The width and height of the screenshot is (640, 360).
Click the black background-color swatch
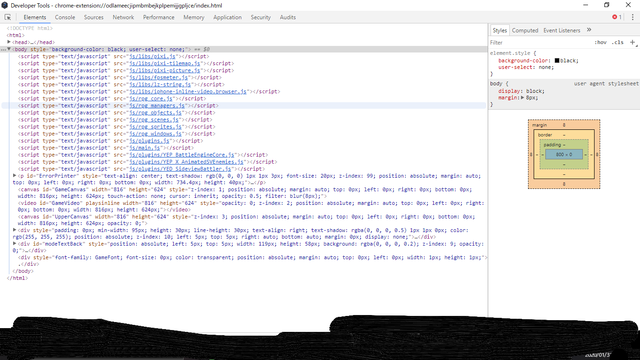tap(557, 60)
